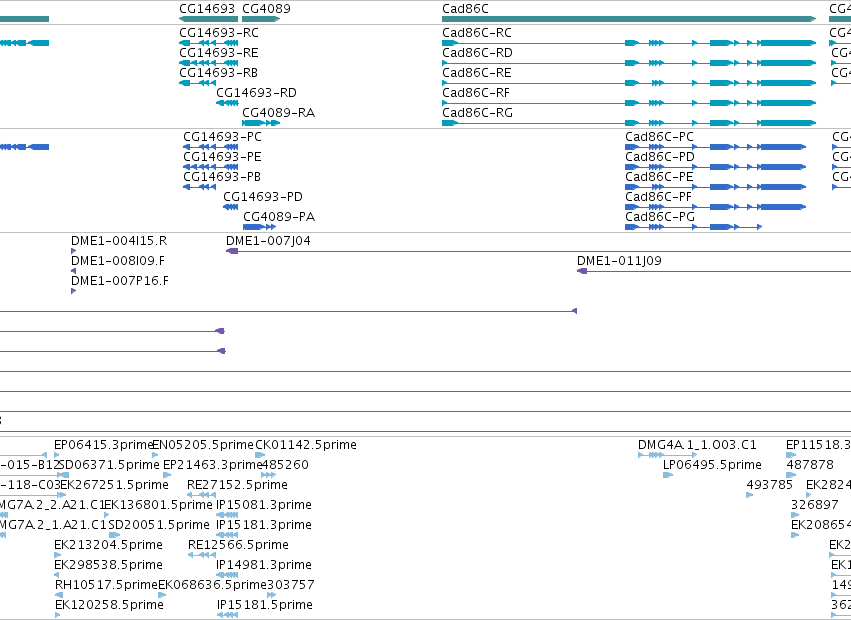The image size is (851, 620).
Task: Click the DME1-007J04 clone label
Action: tap(268, 241)
